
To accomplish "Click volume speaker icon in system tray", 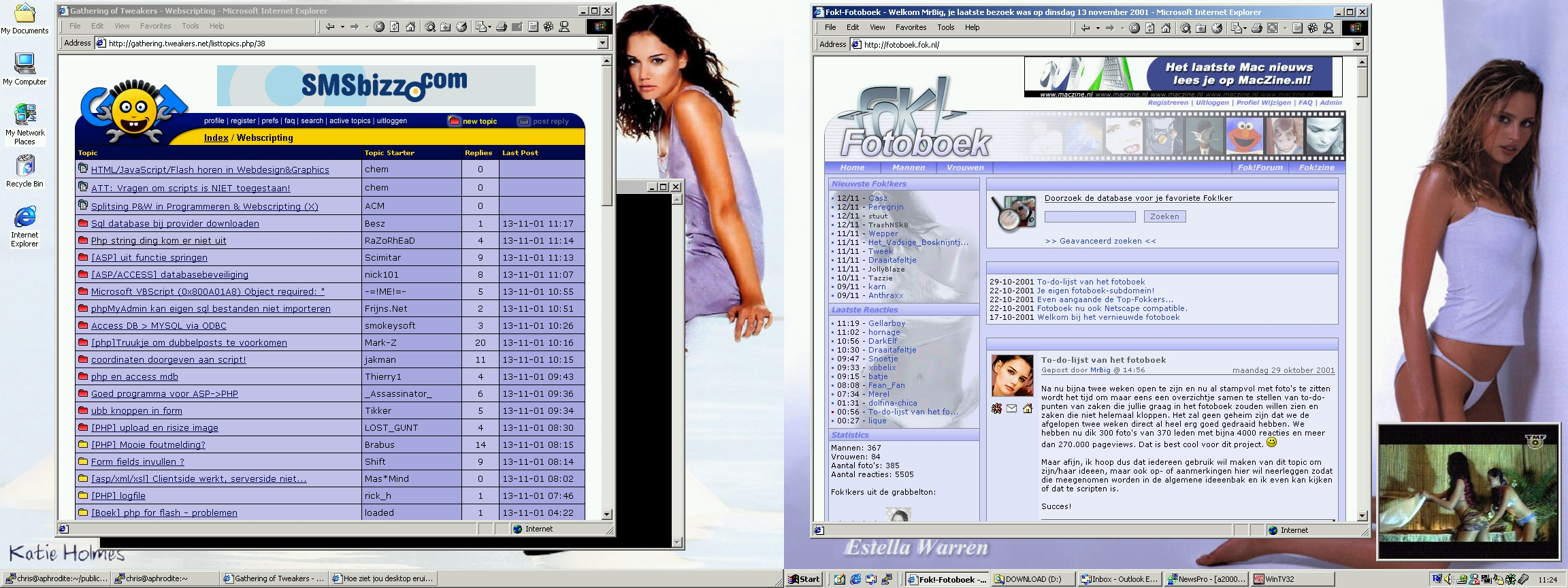I will [1449, 579].
